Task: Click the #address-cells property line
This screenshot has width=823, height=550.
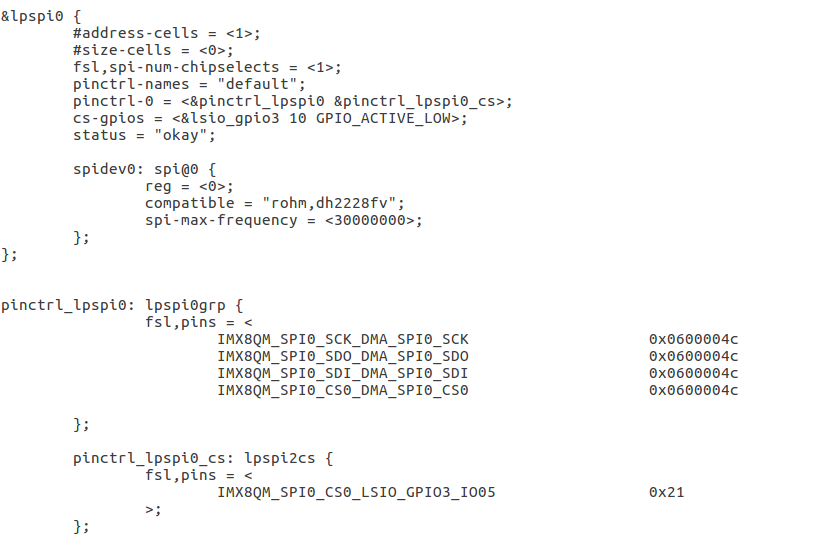Action: click(166, 33)
